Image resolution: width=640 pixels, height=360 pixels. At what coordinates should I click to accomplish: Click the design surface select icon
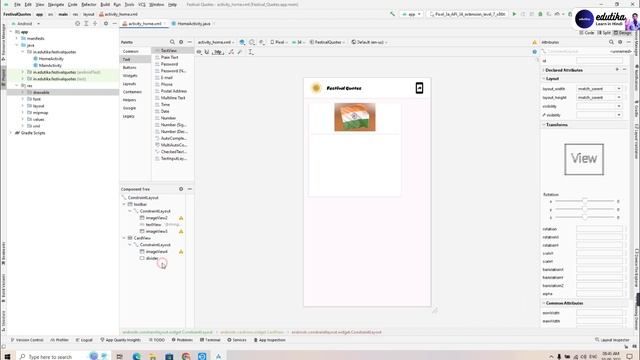click(242, 42)
